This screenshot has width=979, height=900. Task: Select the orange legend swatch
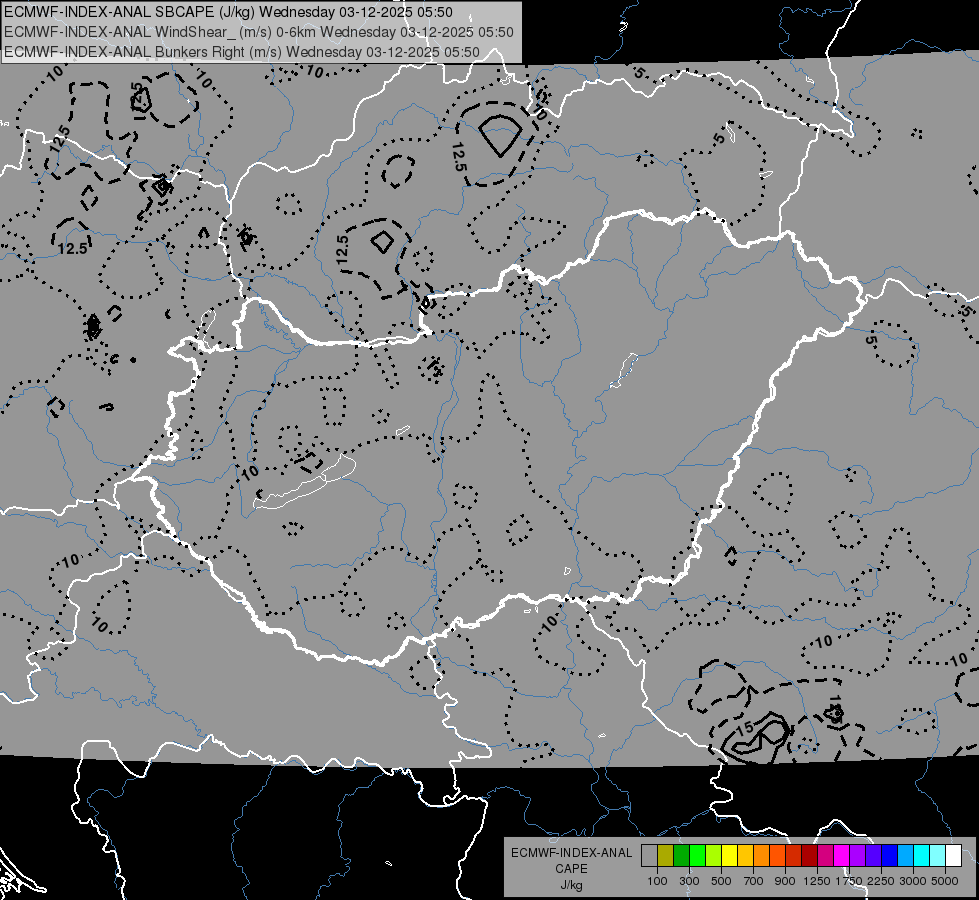[x=762, y=856]
